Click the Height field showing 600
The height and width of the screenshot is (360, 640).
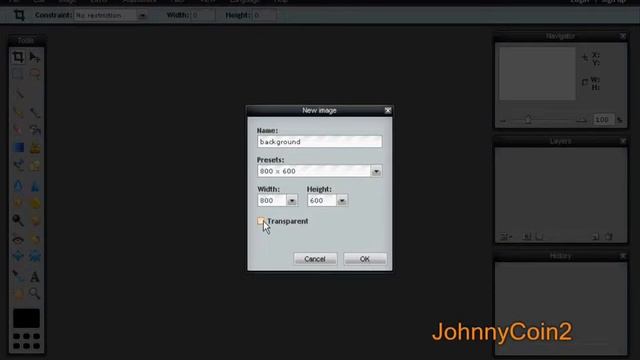322,200
